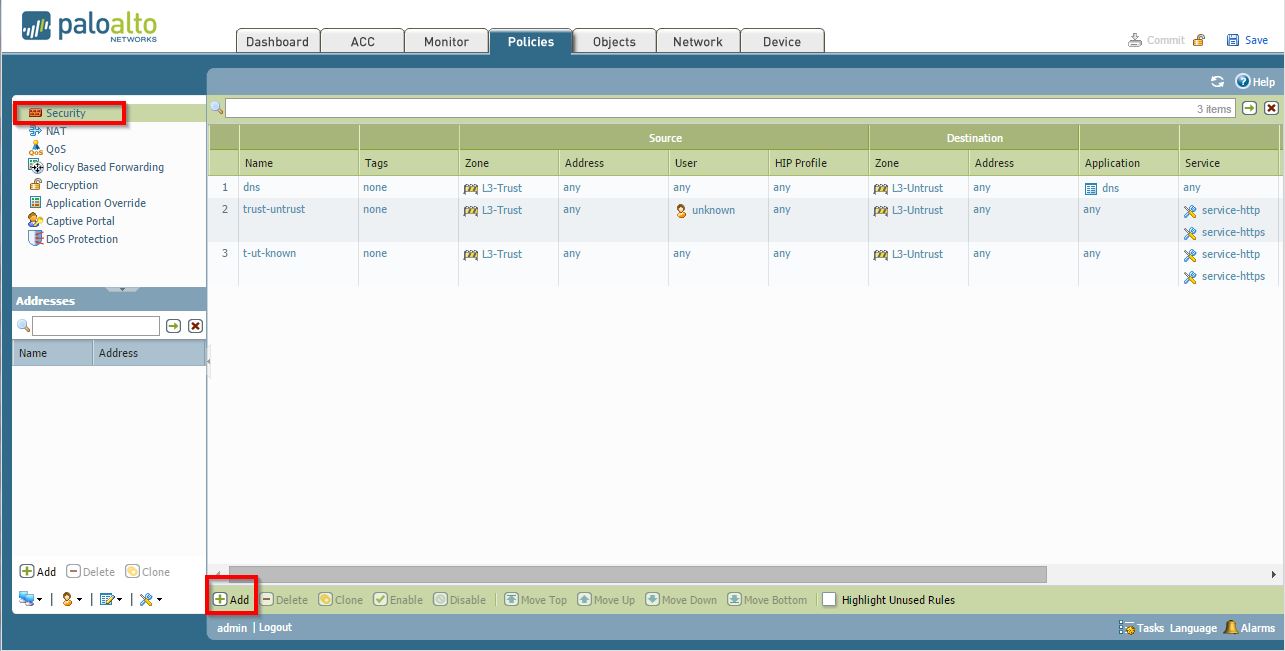Open Help with the question mark icon
This screenshot has width=1285, height=651.
[1243, 82]
